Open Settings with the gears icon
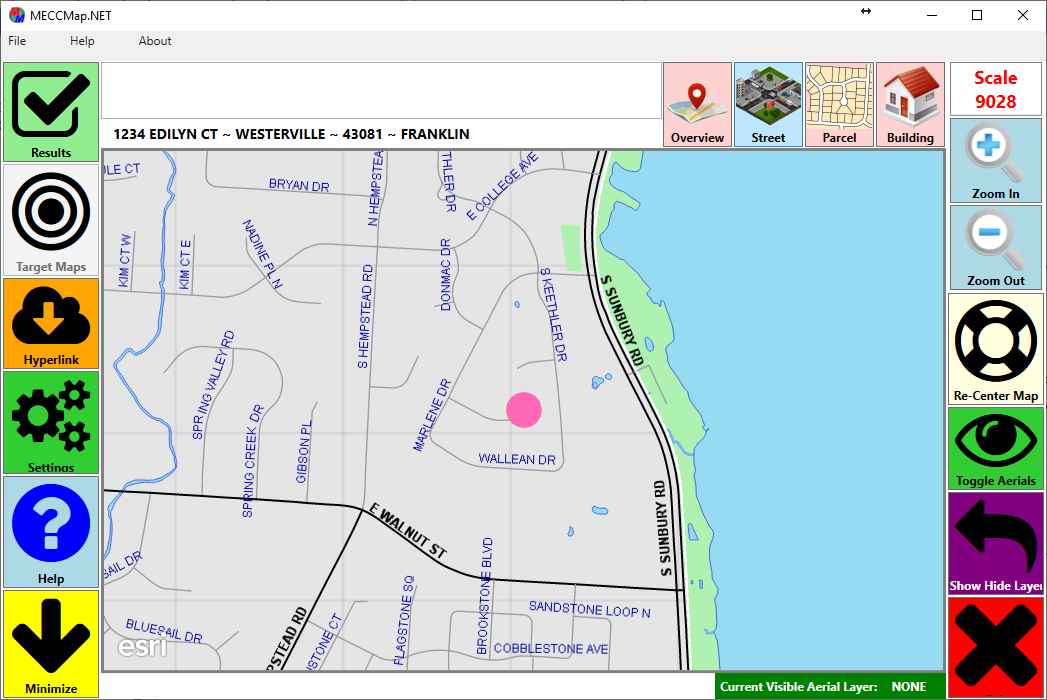1047x700 pixels. (51, 422)
